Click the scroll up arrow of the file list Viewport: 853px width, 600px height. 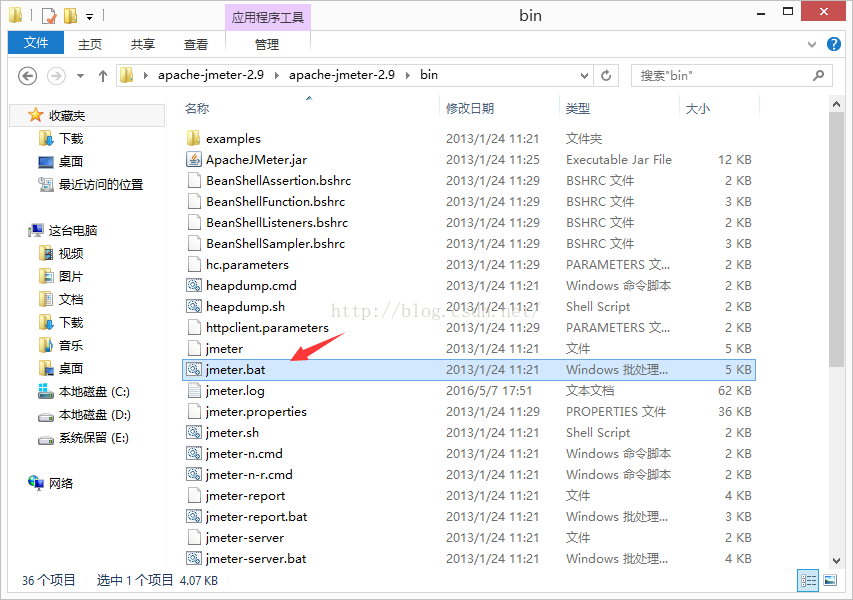pyautogui.click(x=837, y=103)
